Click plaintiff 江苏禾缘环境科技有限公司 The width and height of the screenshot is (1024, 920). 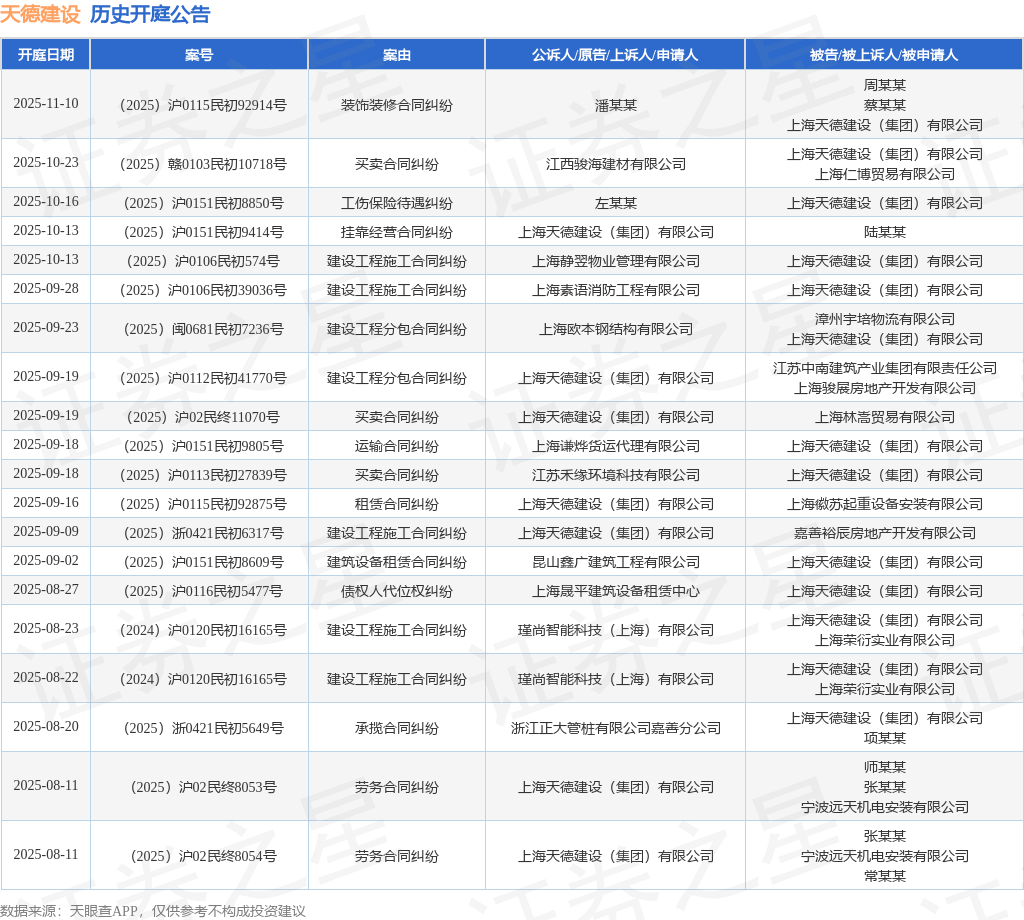pos(615,475)
